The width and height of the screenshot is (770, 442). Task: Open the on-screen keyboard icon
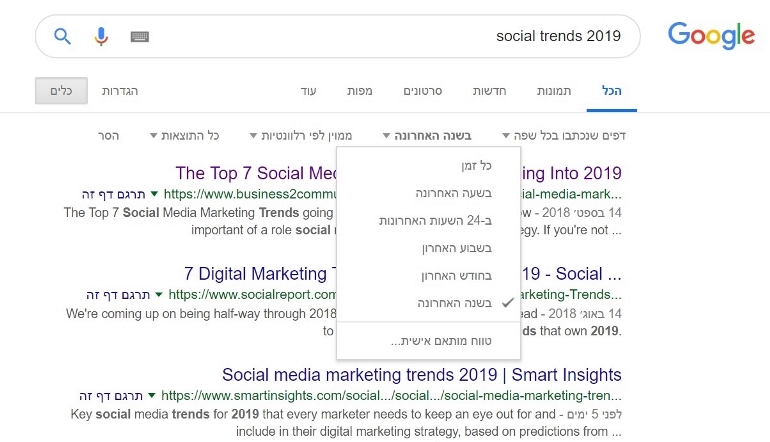pyautogui.click(x=139, y=36)
